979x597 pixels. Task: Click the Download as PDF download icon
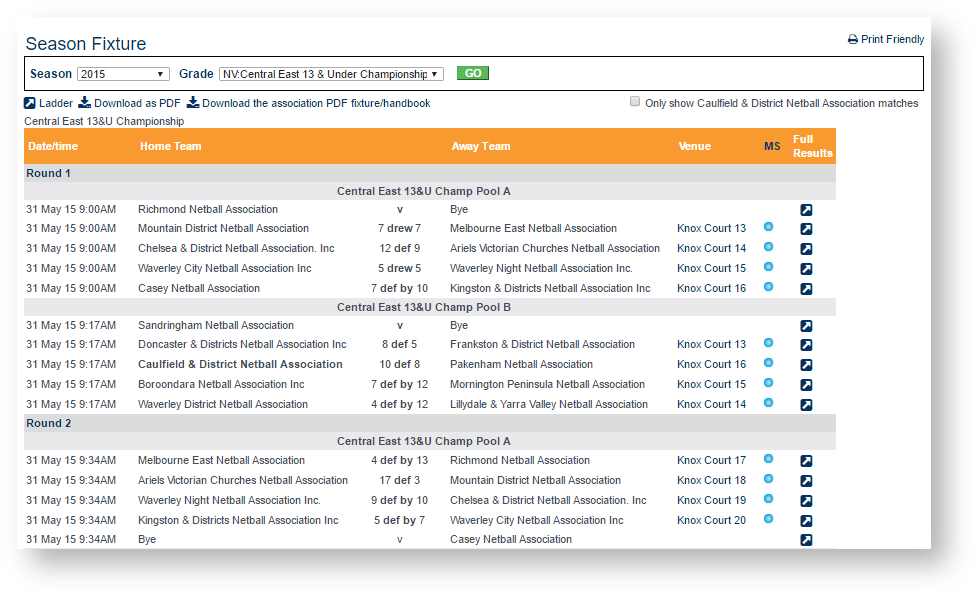point(84,102)
